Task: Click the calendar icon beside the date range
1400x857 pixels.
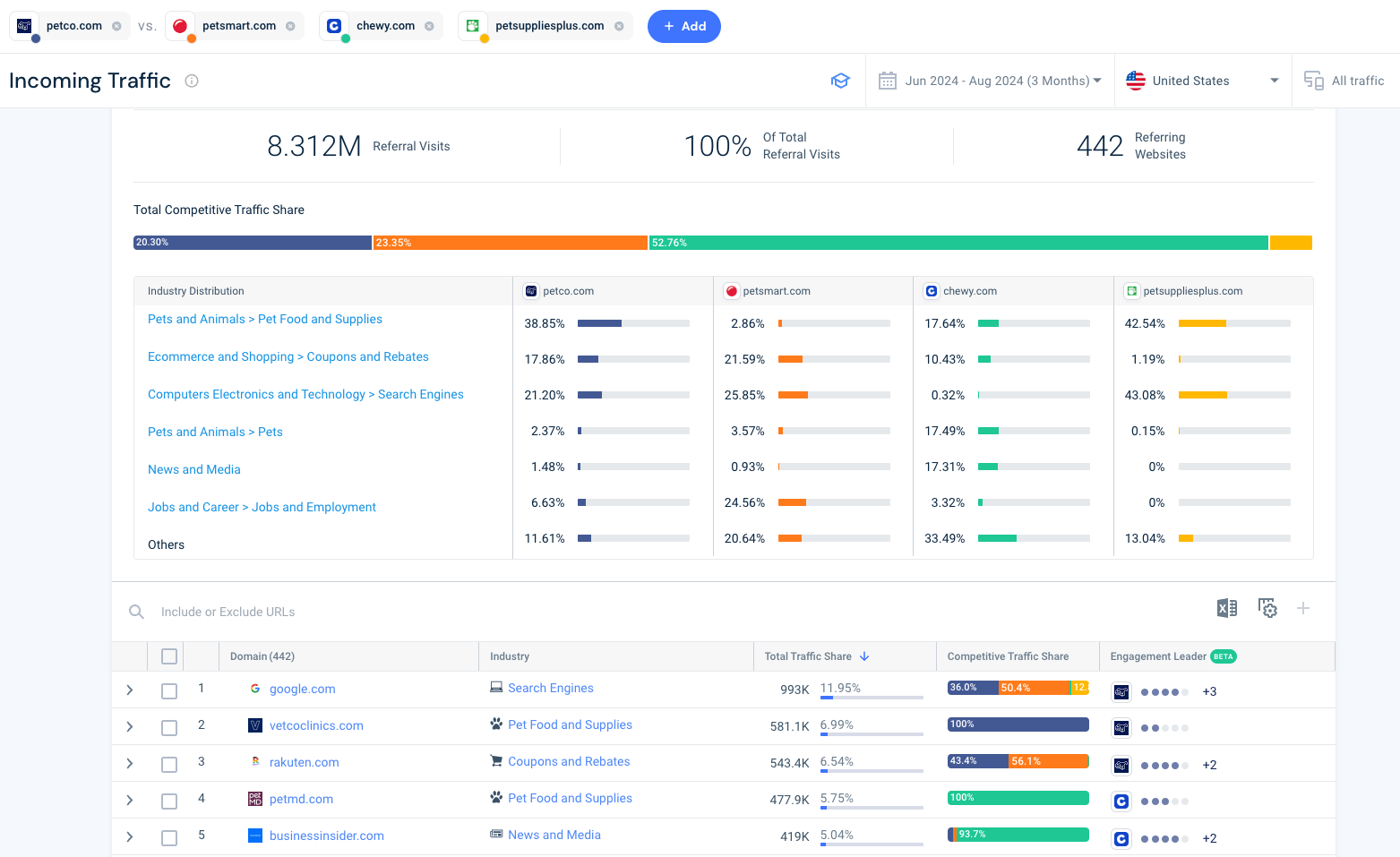Action: tap(888, 81)
